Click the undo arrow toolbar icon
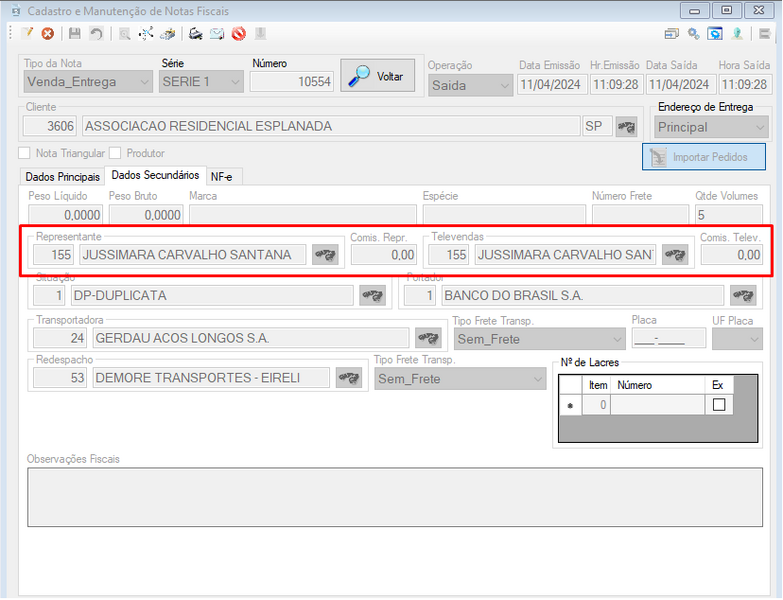This screenshot has width=783, height=600. 96,33
